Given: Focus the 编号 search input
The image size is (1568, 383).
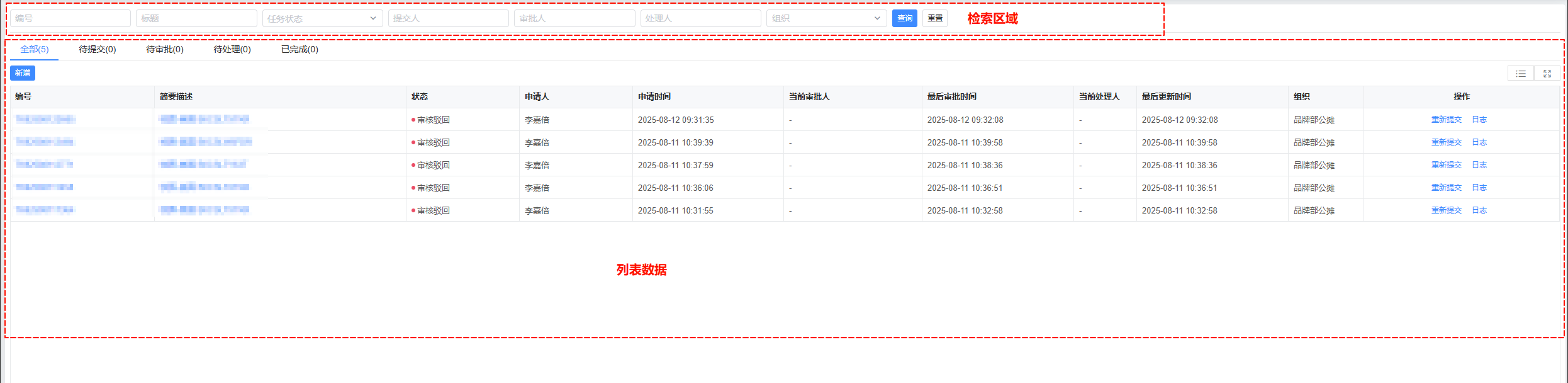Looking at the screenshot, I should click(x=70, y=18).
